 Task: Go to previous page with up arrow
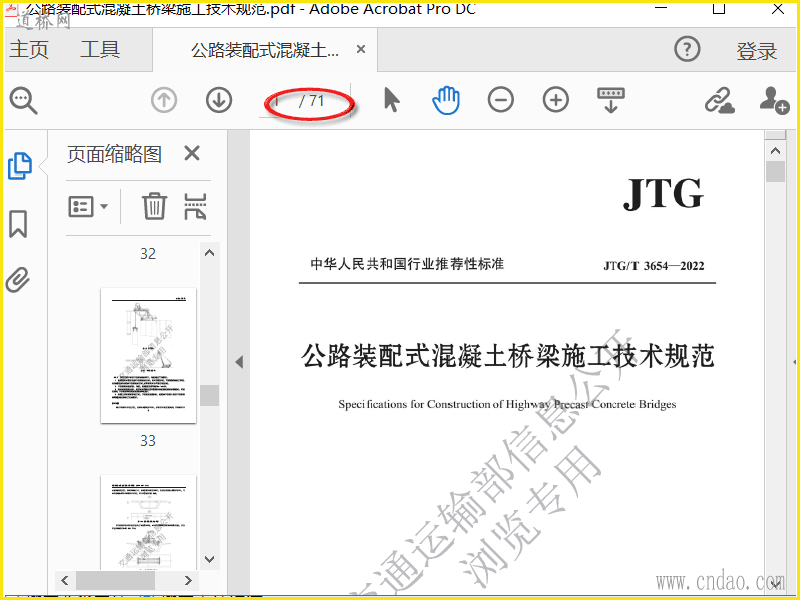pyautogui.click(x=164, y=100)
